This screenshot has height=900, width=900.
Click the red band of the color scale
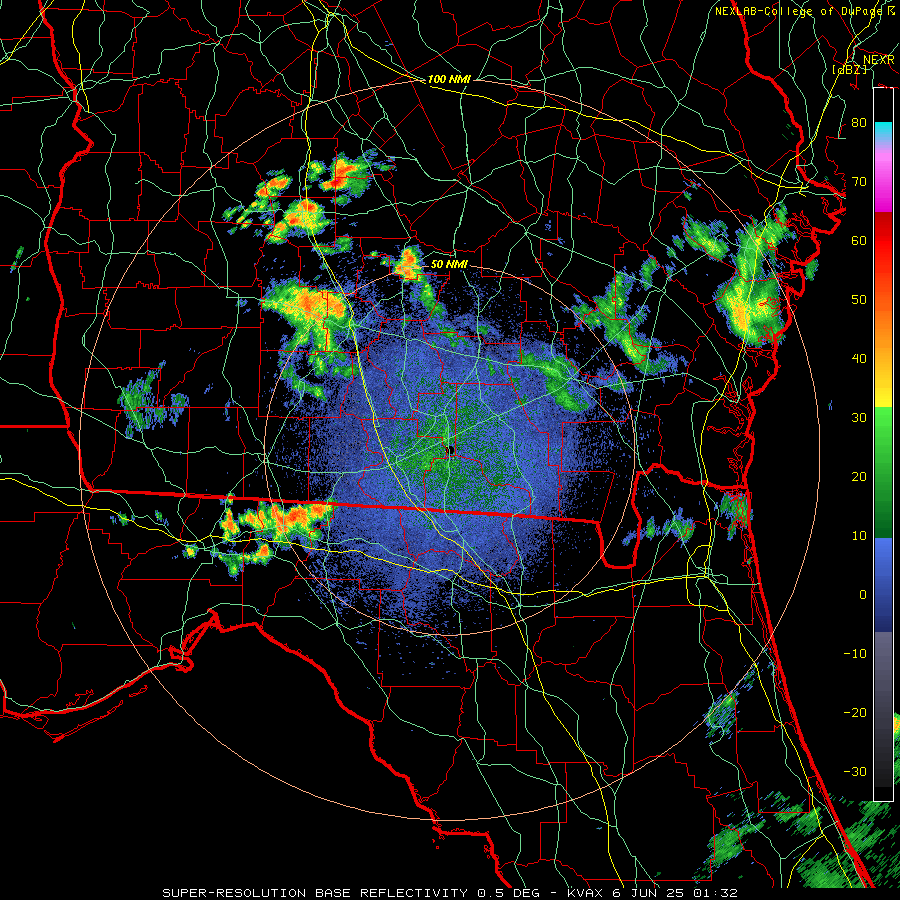click(x=883, y=240)
